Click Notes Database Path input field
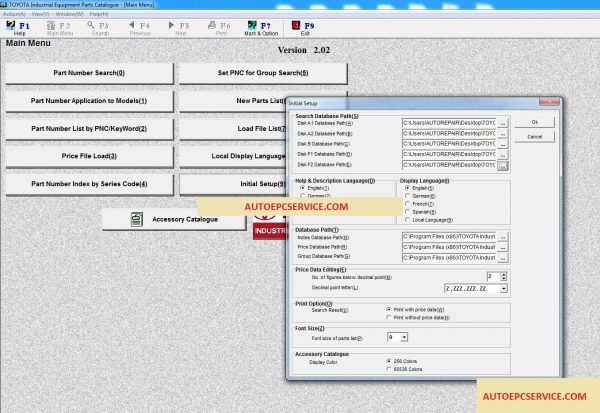 tap(449, 237)
